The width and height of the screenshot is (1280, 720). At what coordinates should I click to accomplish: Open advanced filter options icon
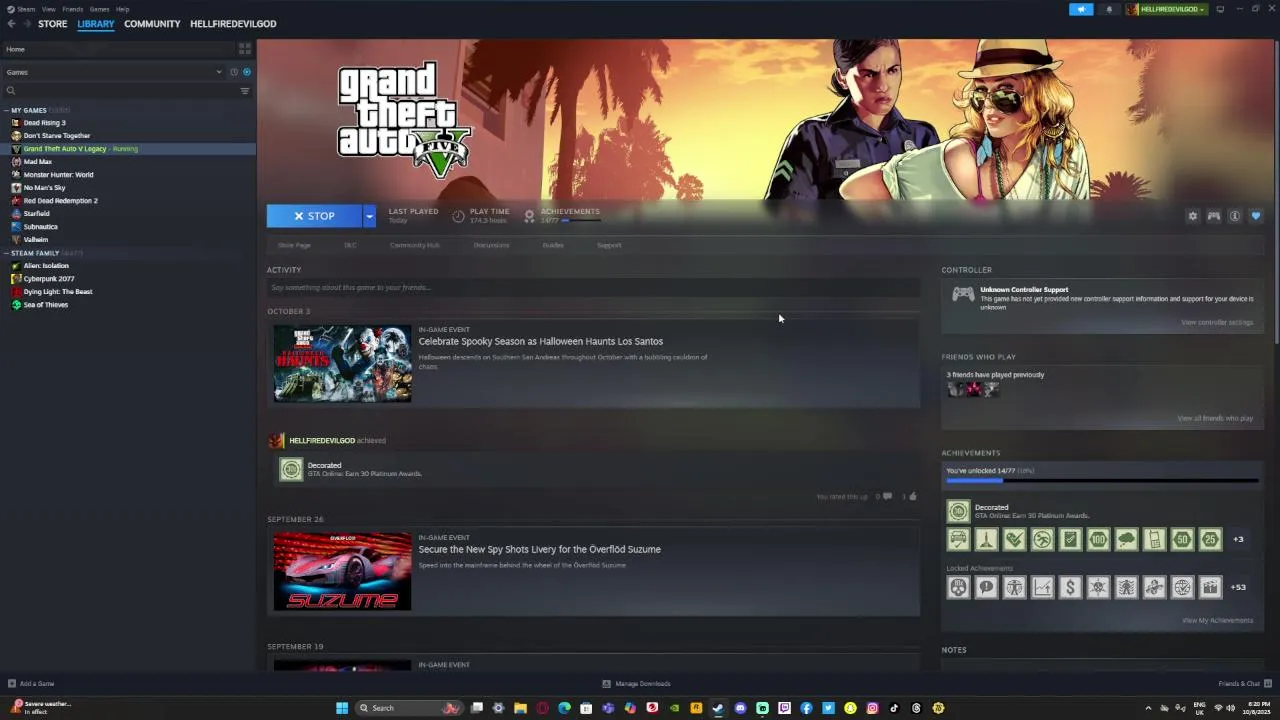244,91
